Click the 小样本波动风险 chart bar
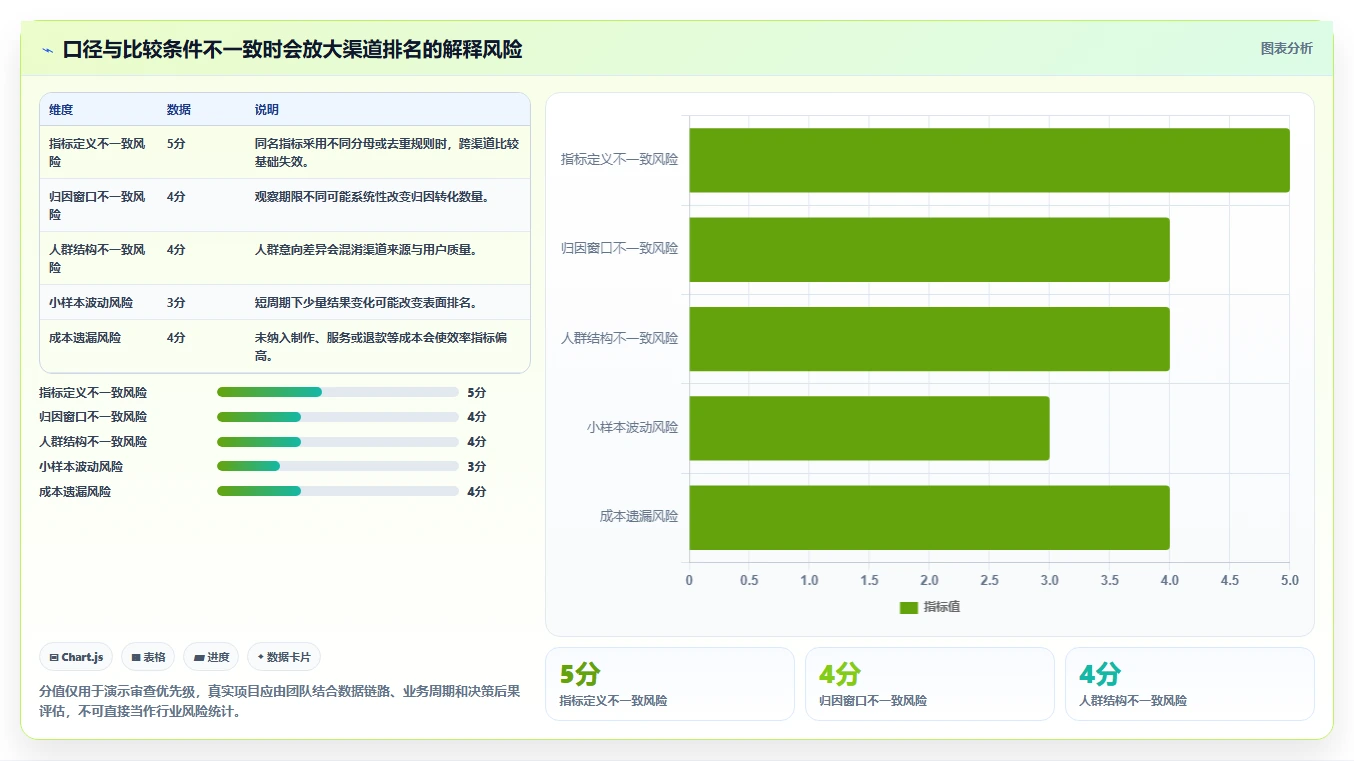This screenshot has height=761, width=1354. [x=869, y=428]
